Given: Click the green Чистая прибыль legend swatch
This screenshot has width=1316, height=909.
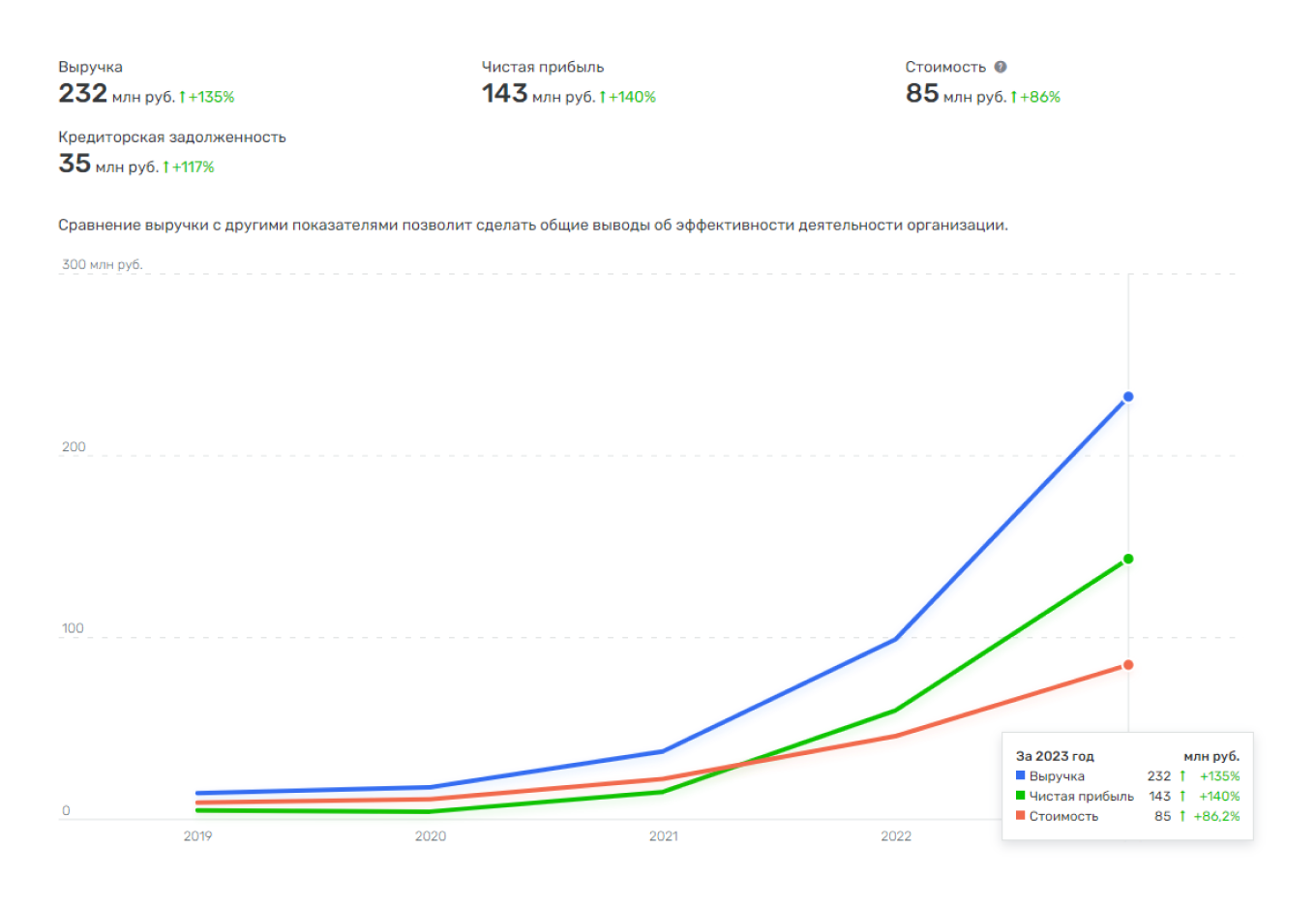Looking at the screenshot, I should pos(1021,796).
